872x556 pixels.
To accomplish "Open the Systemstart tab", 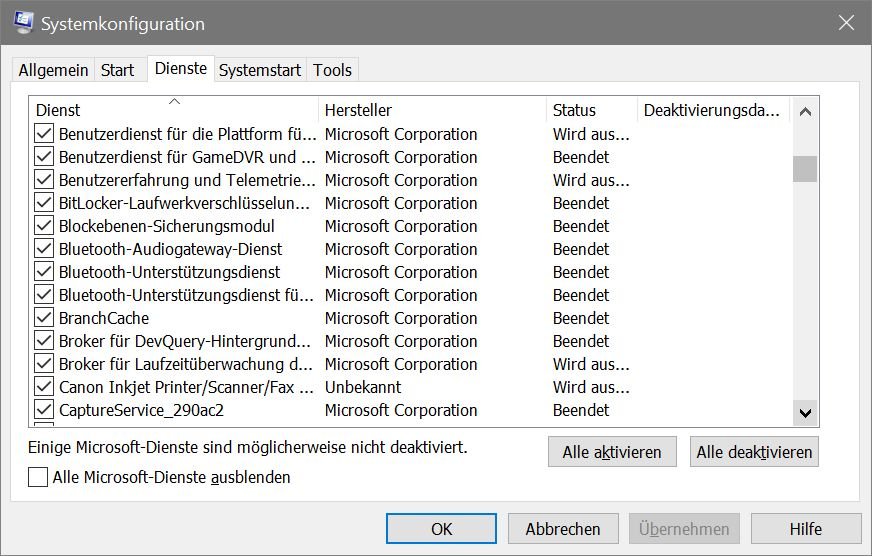I will coord(260,70).
